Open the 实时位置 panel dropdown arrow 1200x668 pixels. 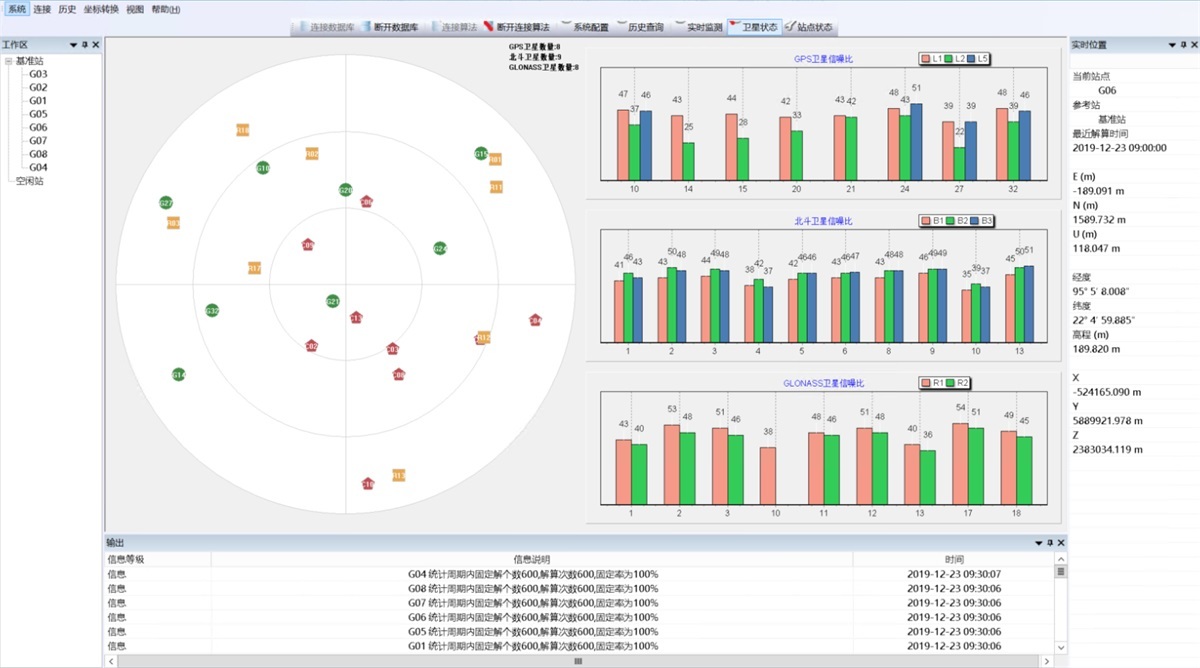tap(1170, 45)
